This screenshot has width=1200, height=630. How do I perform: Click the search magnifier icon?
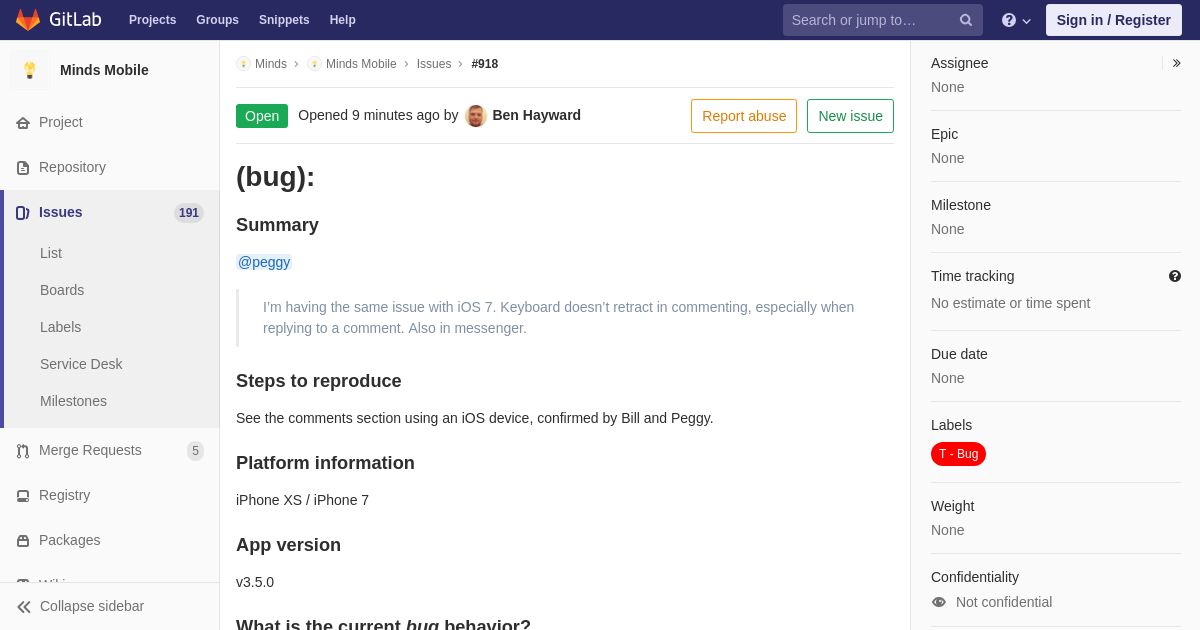pyautogui.click(x=966, y=20)
